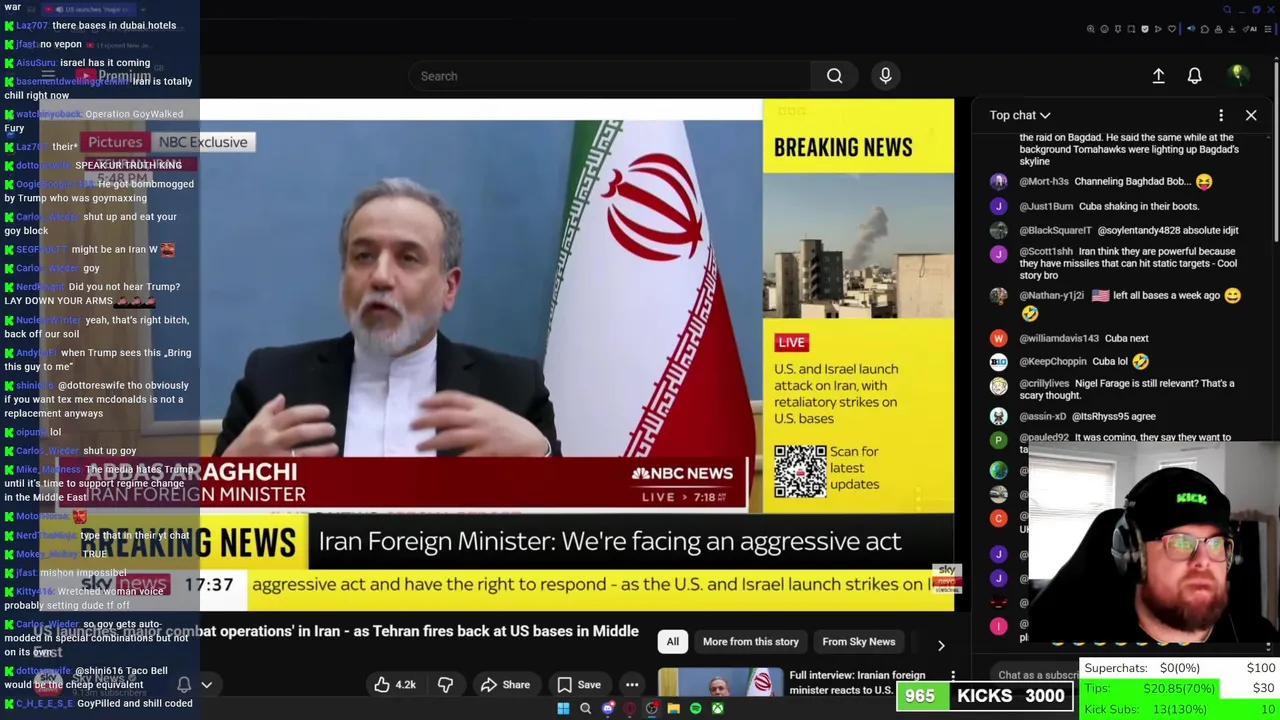Open the OBS icon on the taskbar
This screenshot has height=720, width=1280.
click(651, 708)
